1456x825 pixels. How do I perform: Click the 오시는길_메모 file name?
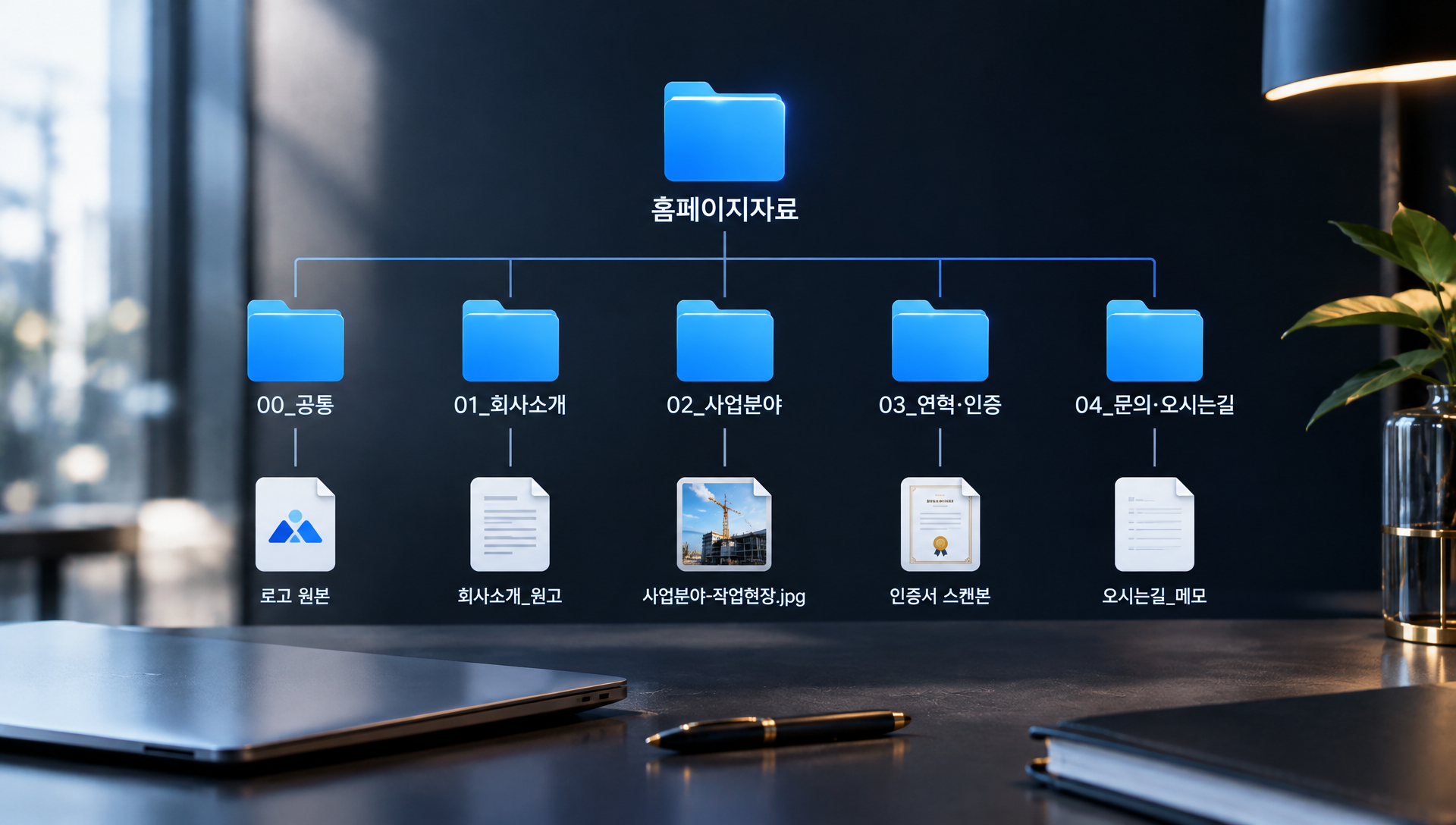click(1154, 596)
